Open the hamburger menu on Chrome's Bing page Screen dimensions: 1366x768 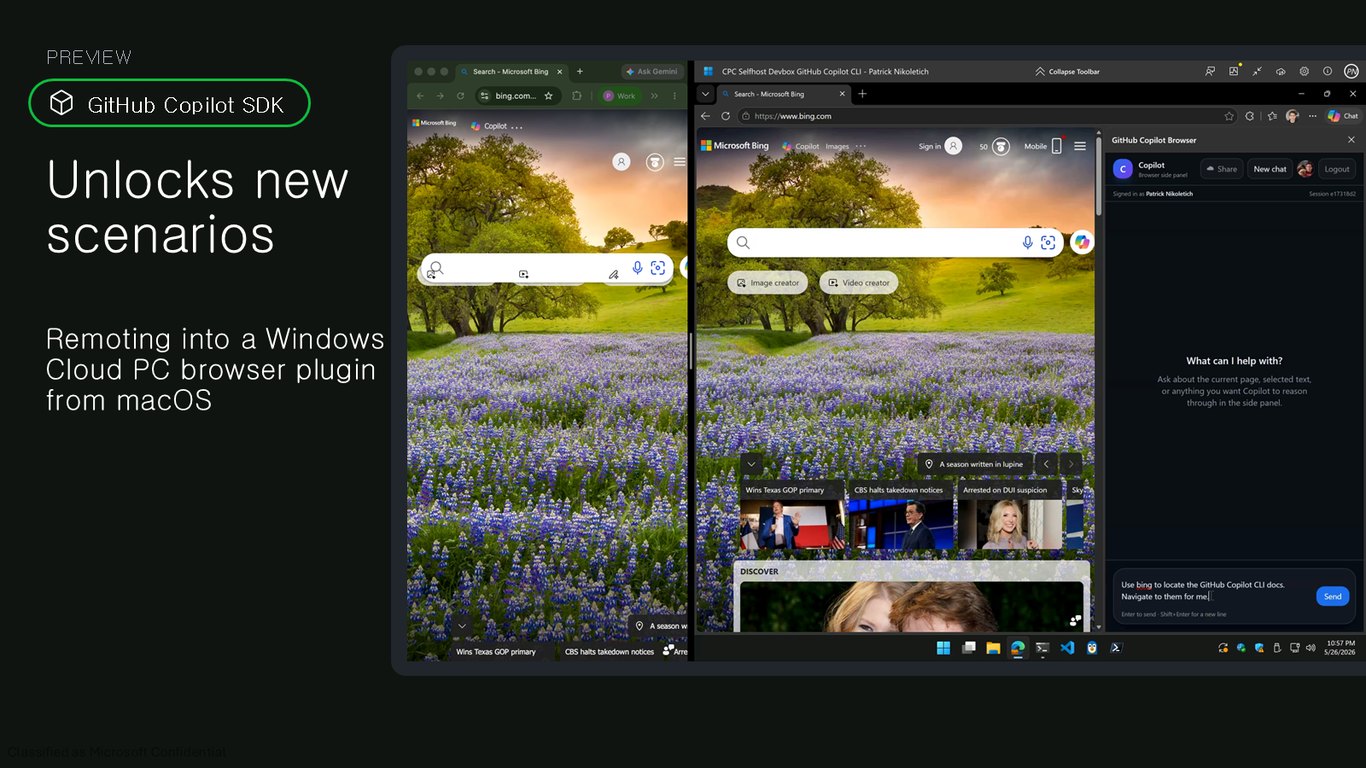(680, 162)
